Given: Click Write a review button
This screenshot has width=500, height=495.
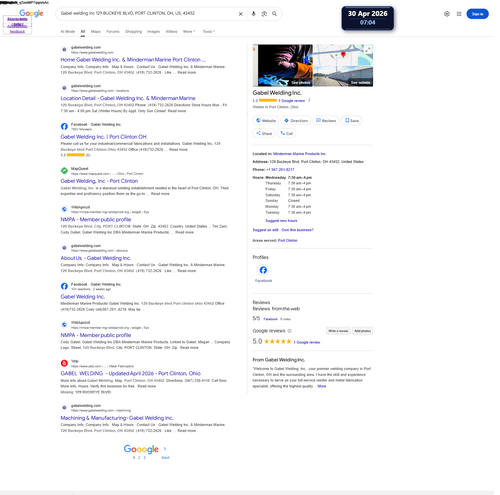Looking at the screenshot, I should point(338,331).
